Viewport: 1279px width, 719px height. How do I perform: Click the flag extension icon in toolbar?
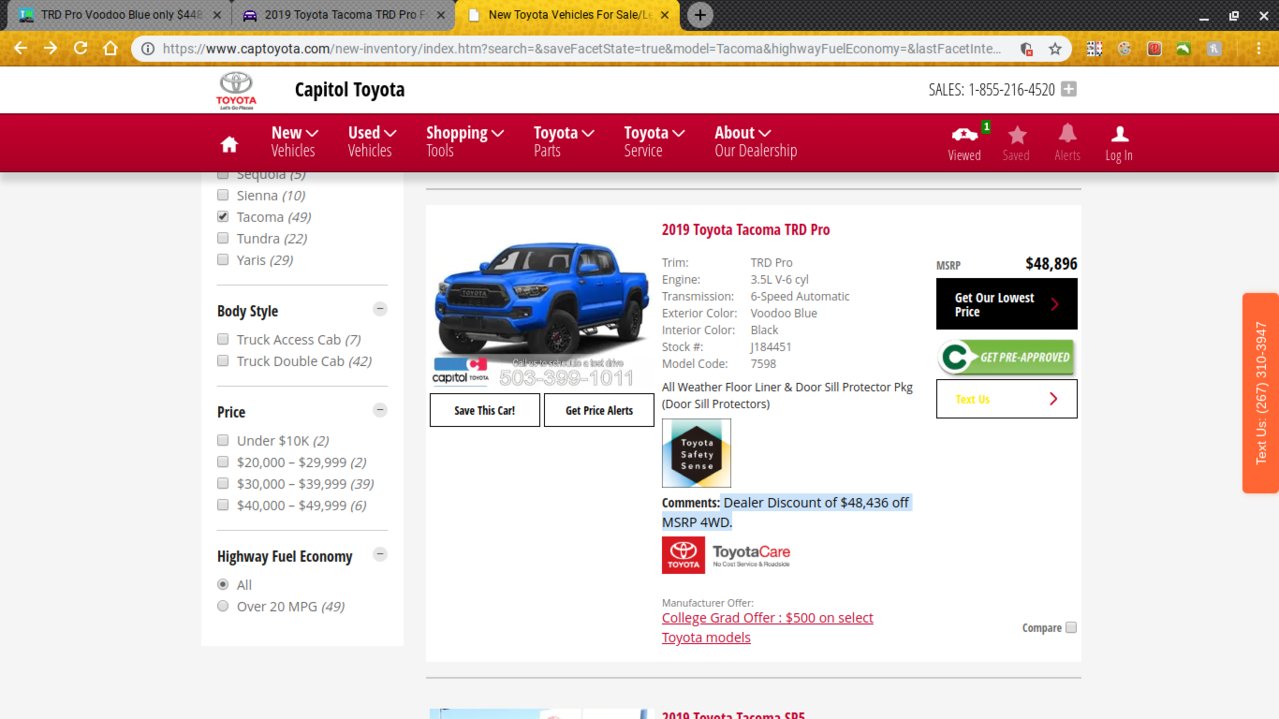[x=1095, y=48]
